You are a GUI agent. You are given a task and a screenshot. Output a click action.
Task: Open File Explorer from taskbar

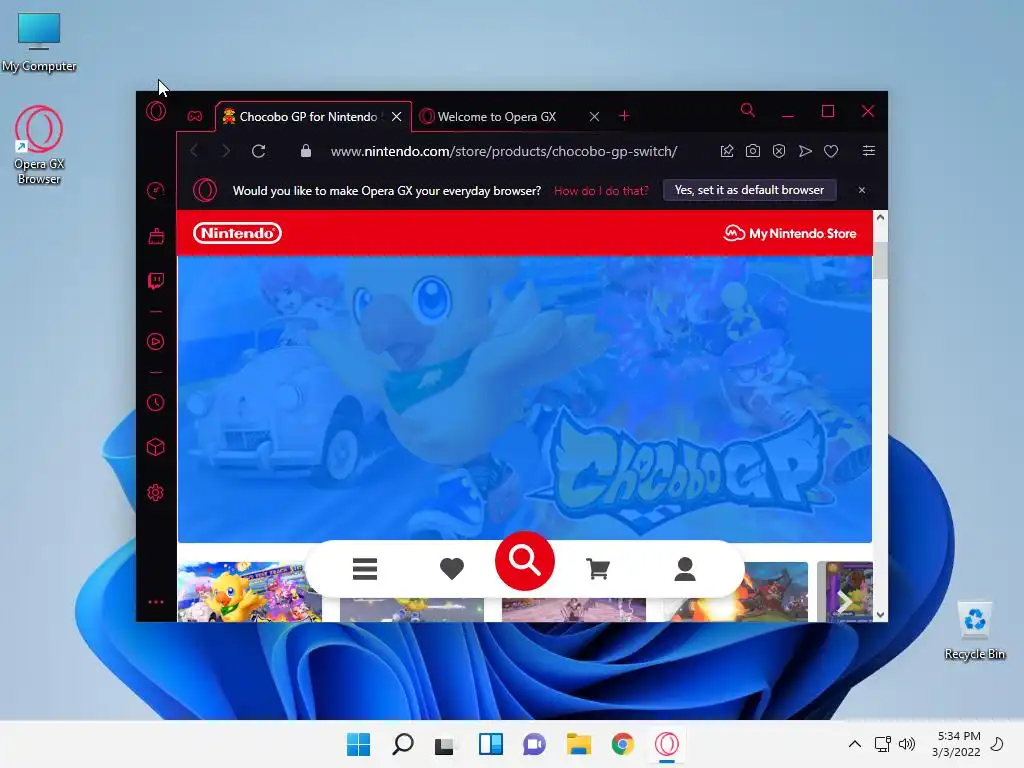(579, 744)
